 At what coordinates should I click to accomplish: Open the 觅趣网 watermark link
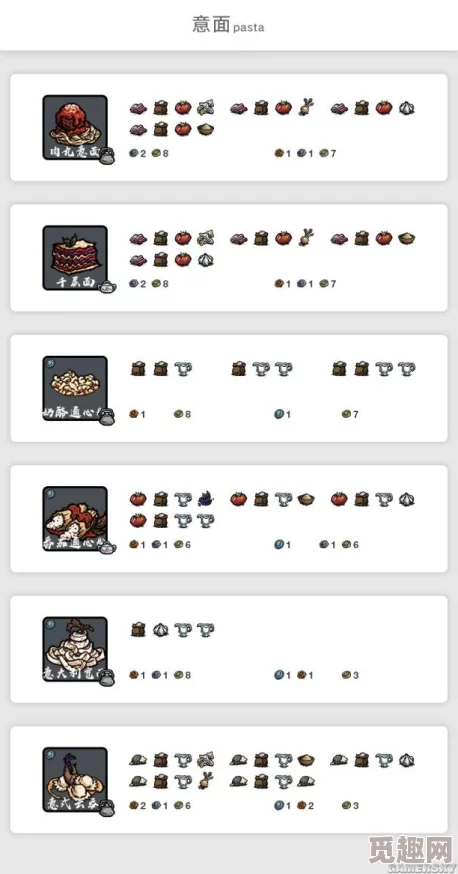point(411,850)
